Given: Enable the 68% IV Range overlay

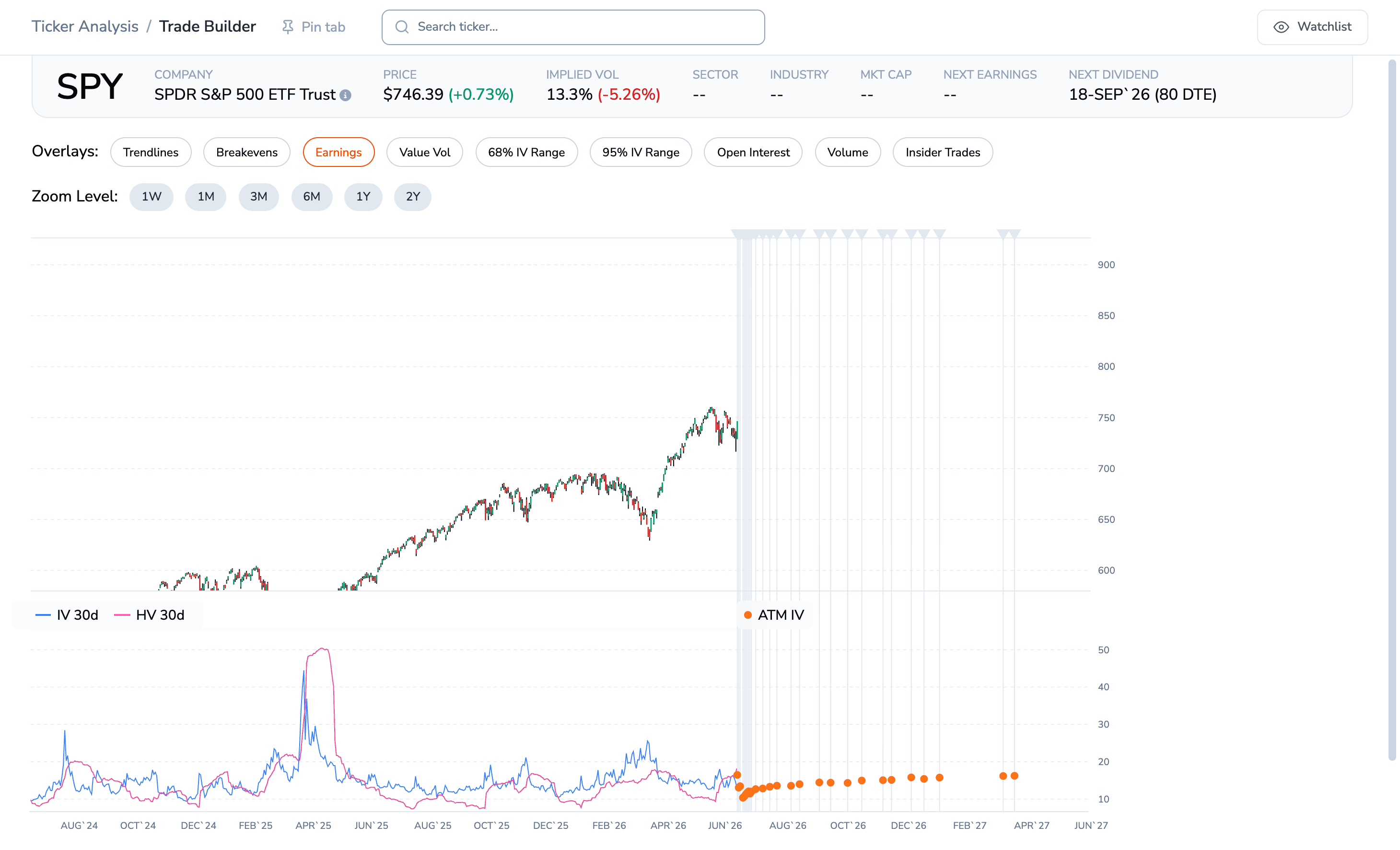Looking at the screenshot, I should [x=526, y=153].
